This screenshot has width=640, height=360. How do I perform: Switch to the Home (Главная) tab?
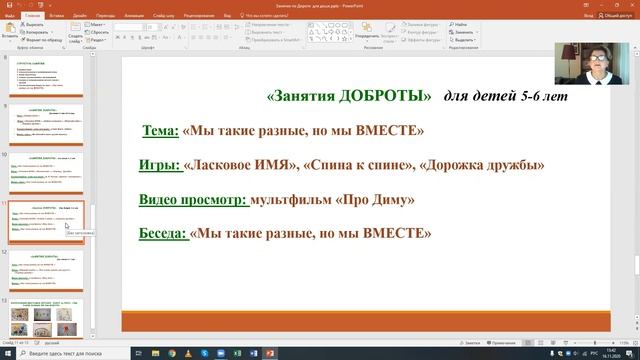pos(33,16)
